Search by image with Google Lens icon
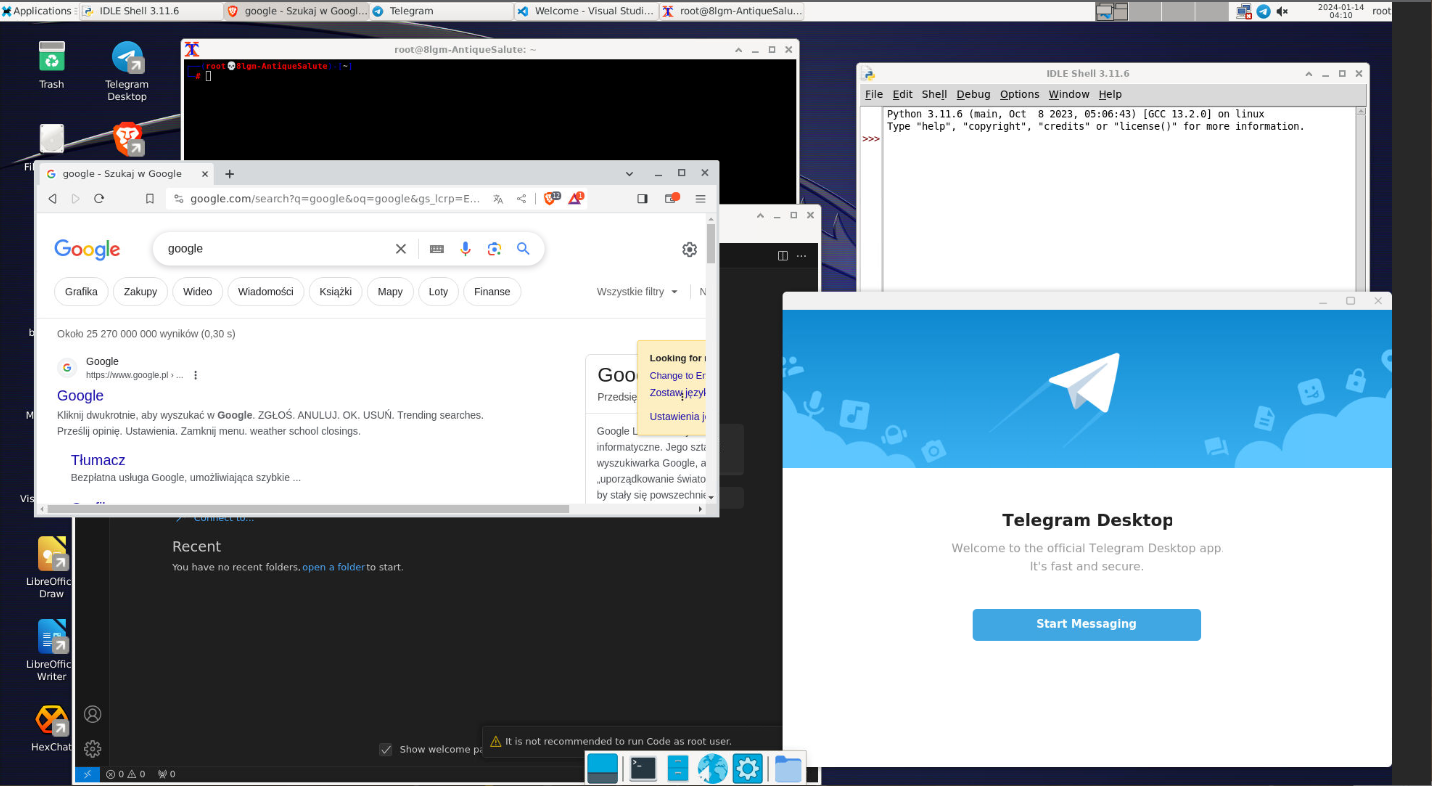The width and height of the screenshot is (1432, 786). click(x=494, y=249)
